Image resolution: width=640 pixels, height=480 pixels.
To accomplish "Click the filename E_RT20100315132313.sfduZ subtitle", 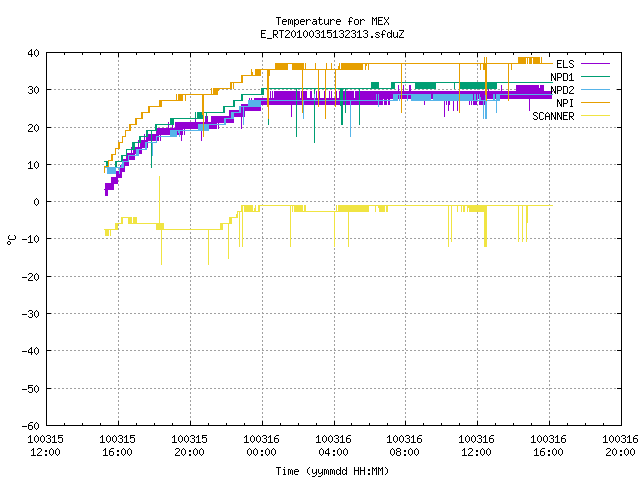I will coord(332,34).
